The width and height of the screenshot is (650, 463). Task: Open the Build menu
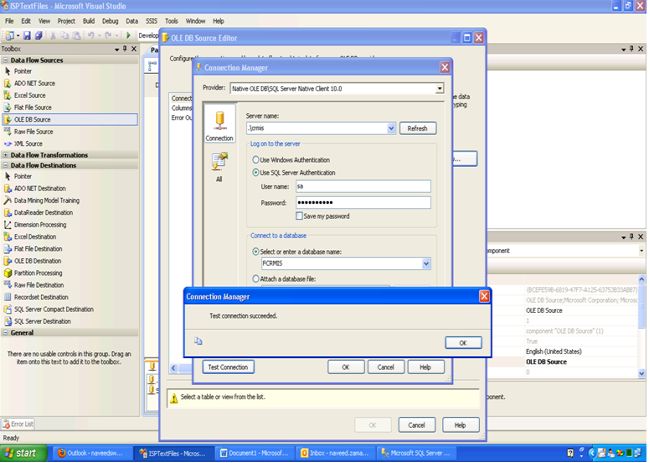pyautogui.click(x=89, y=21)
